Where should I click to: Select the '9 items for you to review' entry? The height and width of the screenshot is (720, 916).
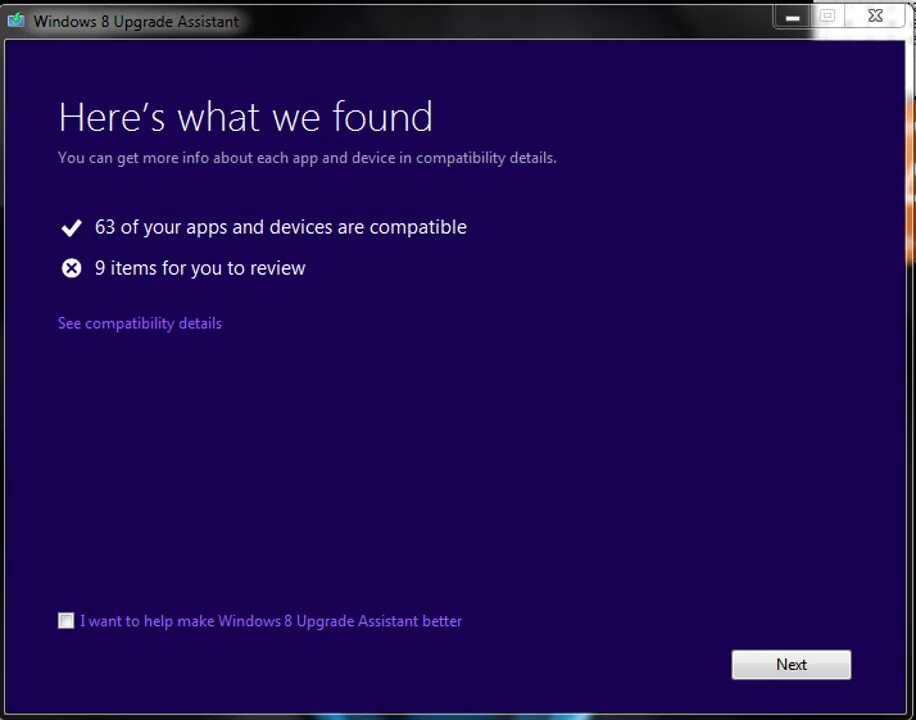click(x=199, y=267)
